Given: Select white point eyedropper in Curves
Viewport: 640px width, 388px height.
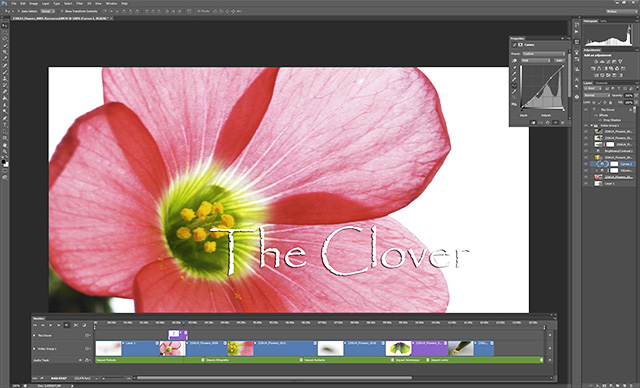Looking at the screenshot, I should pyautogui.click(x=514, y=80).
